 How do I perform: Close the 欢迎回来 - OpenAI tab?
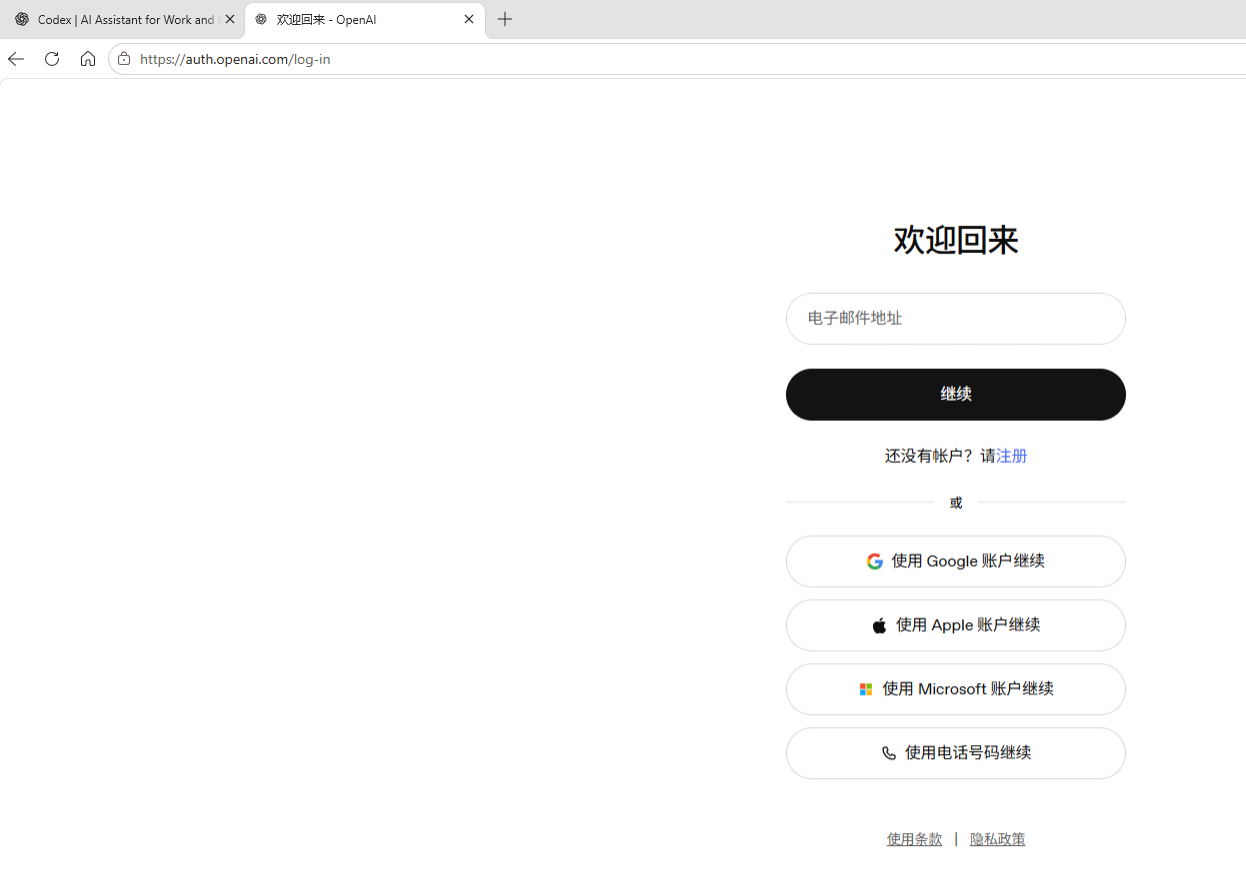tap(469, 19)
